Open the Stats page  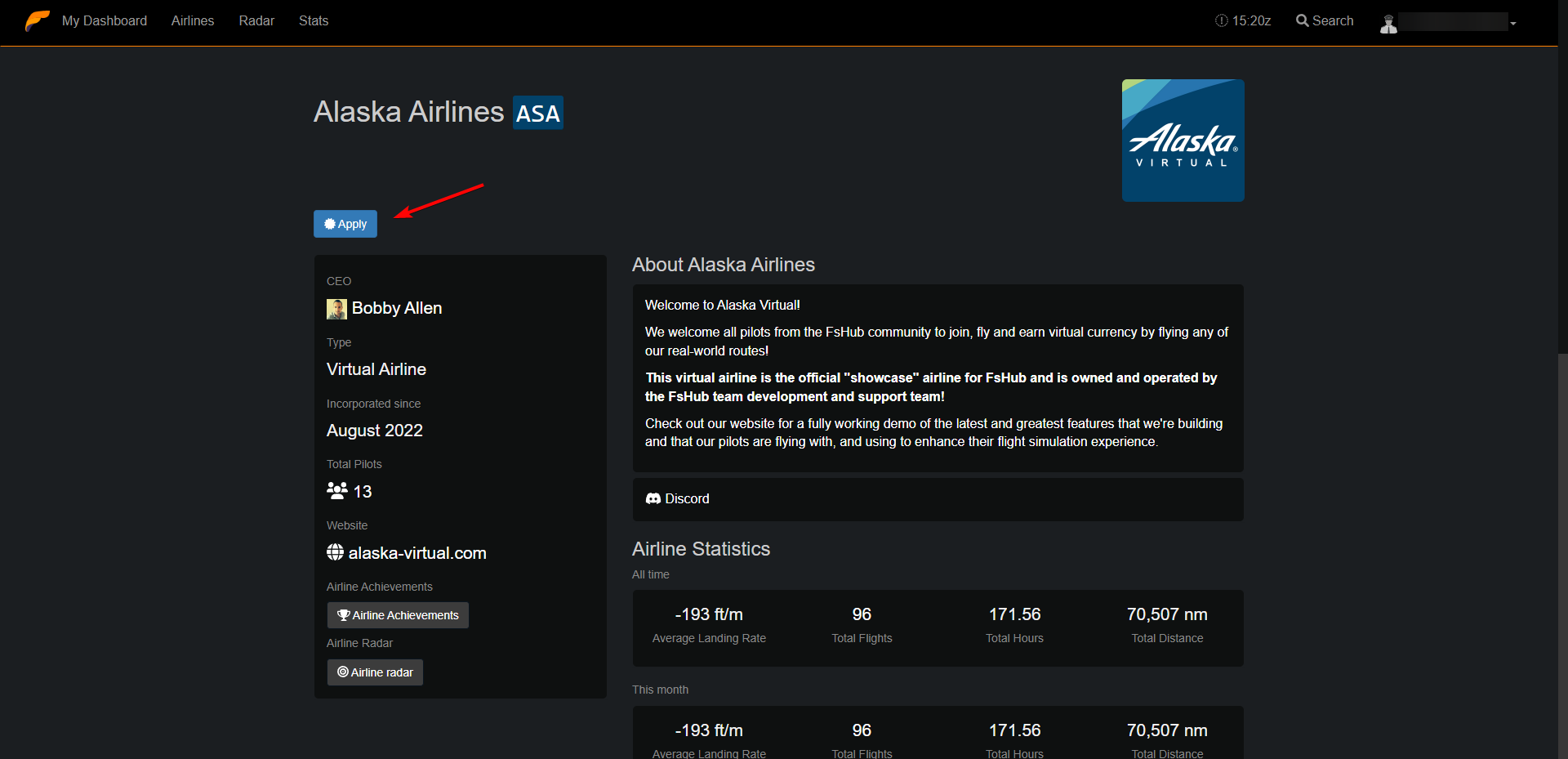click(314, 20)
